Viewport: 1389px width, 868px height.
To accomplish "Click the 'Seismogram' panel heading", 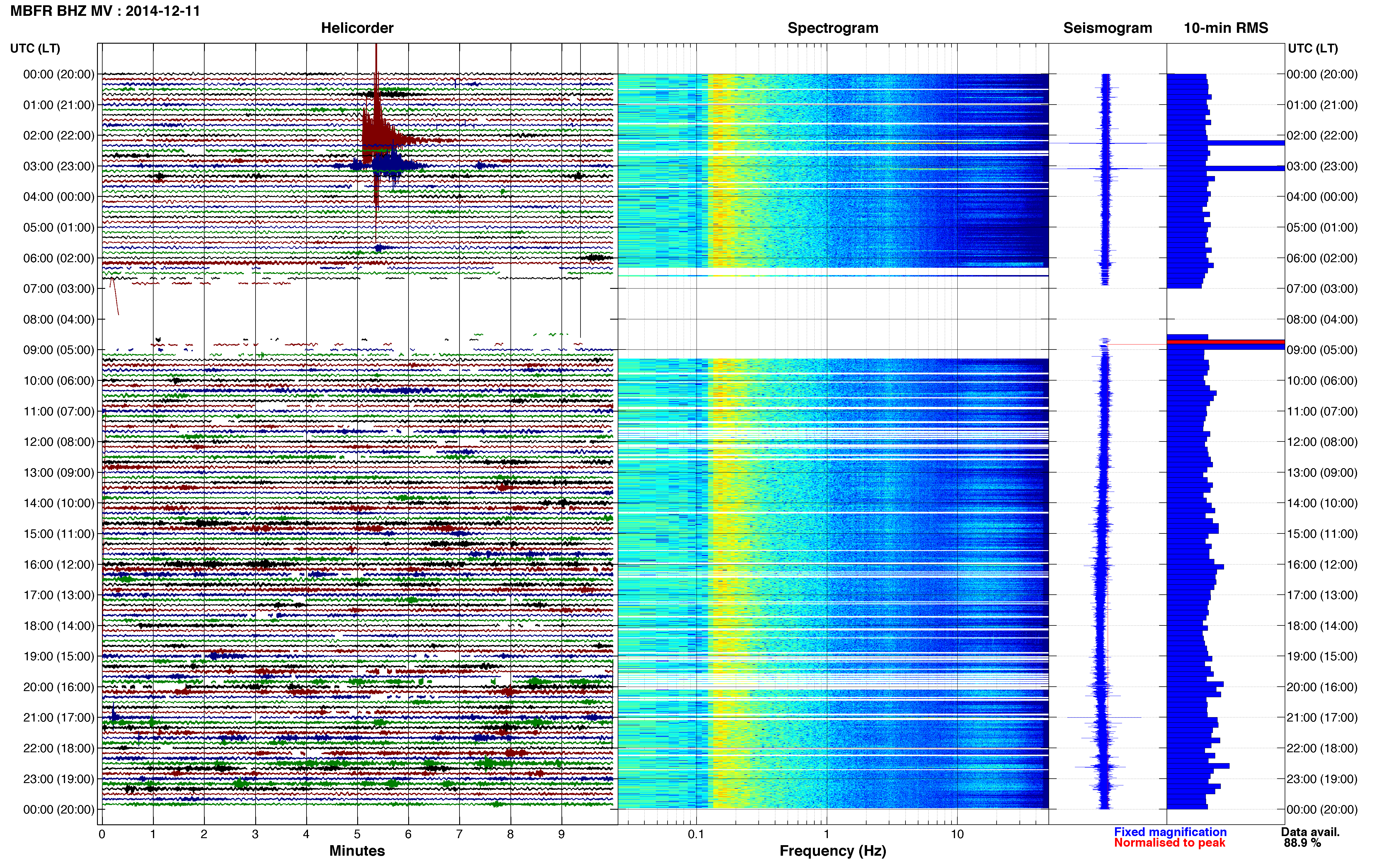I will (x=1108, y=28).
